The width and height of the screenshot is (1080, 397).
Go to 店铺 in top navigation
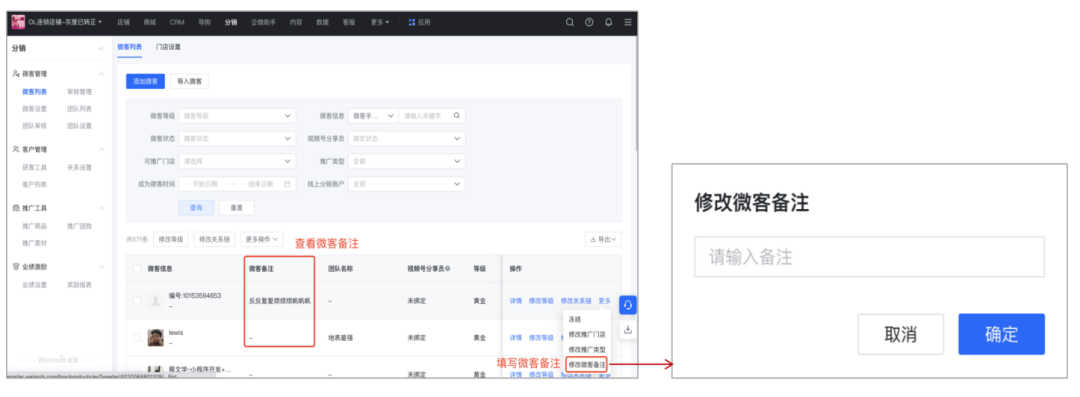pyautogui.click(x=123, y=22)
